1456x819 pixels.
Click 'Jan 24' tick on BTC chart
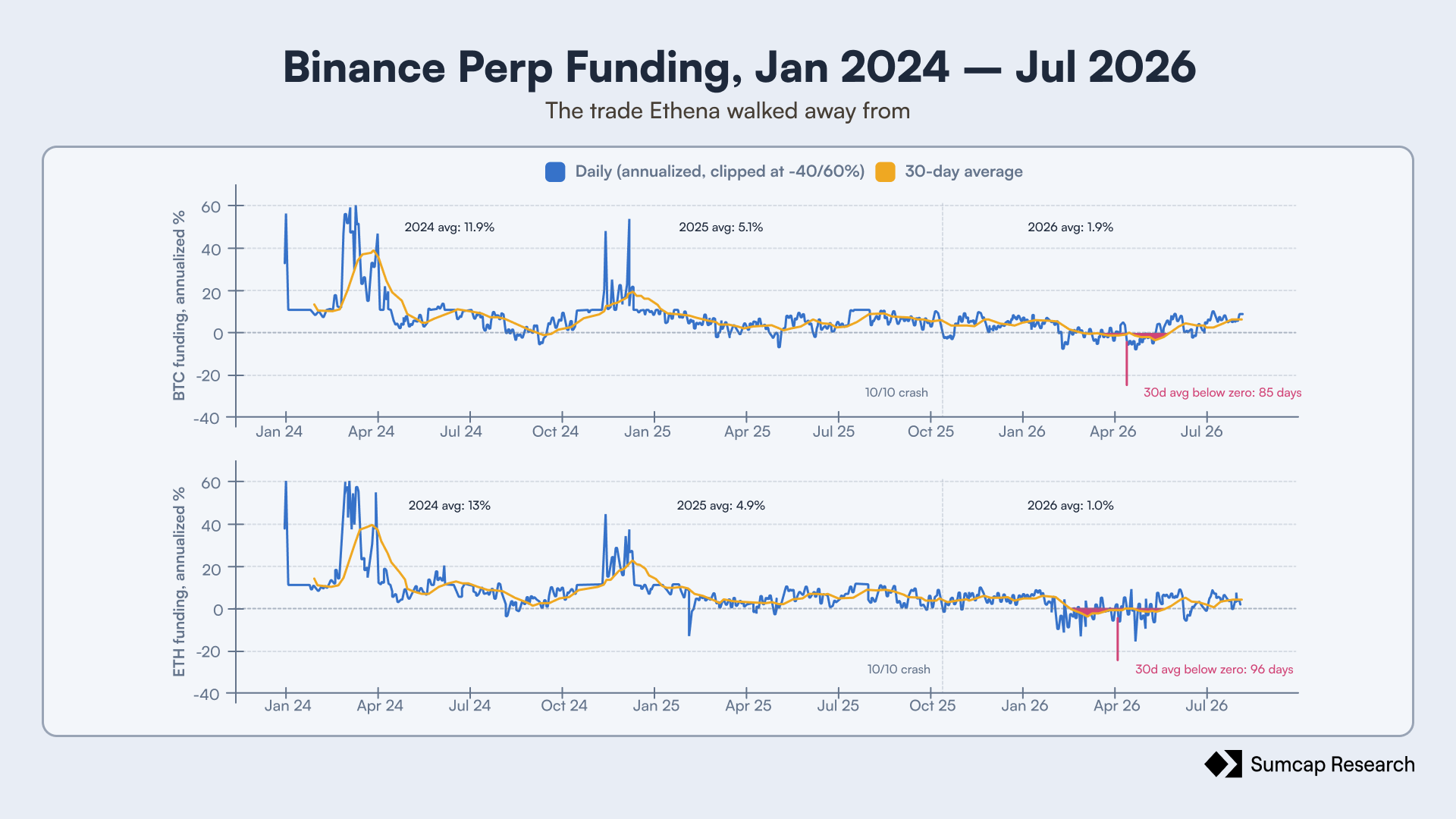[279, 431]
